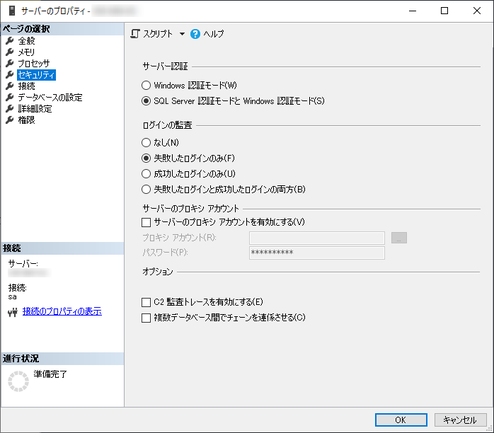This screenshot has height=433, width=494.
Task: Select 失敗したログインのみ radio button
Action: click(x=146, y=158)
